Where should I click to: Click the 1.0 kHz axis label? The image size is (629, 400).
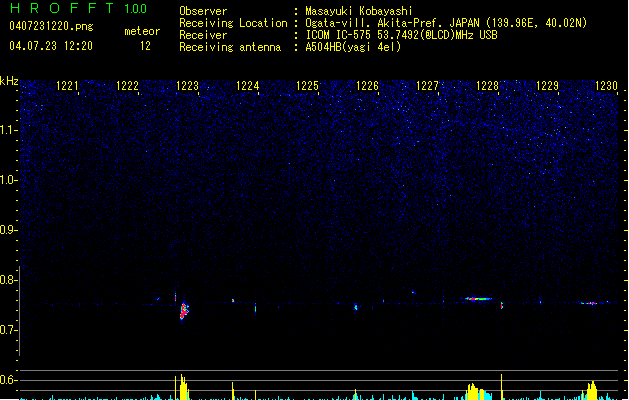point(8,180)
